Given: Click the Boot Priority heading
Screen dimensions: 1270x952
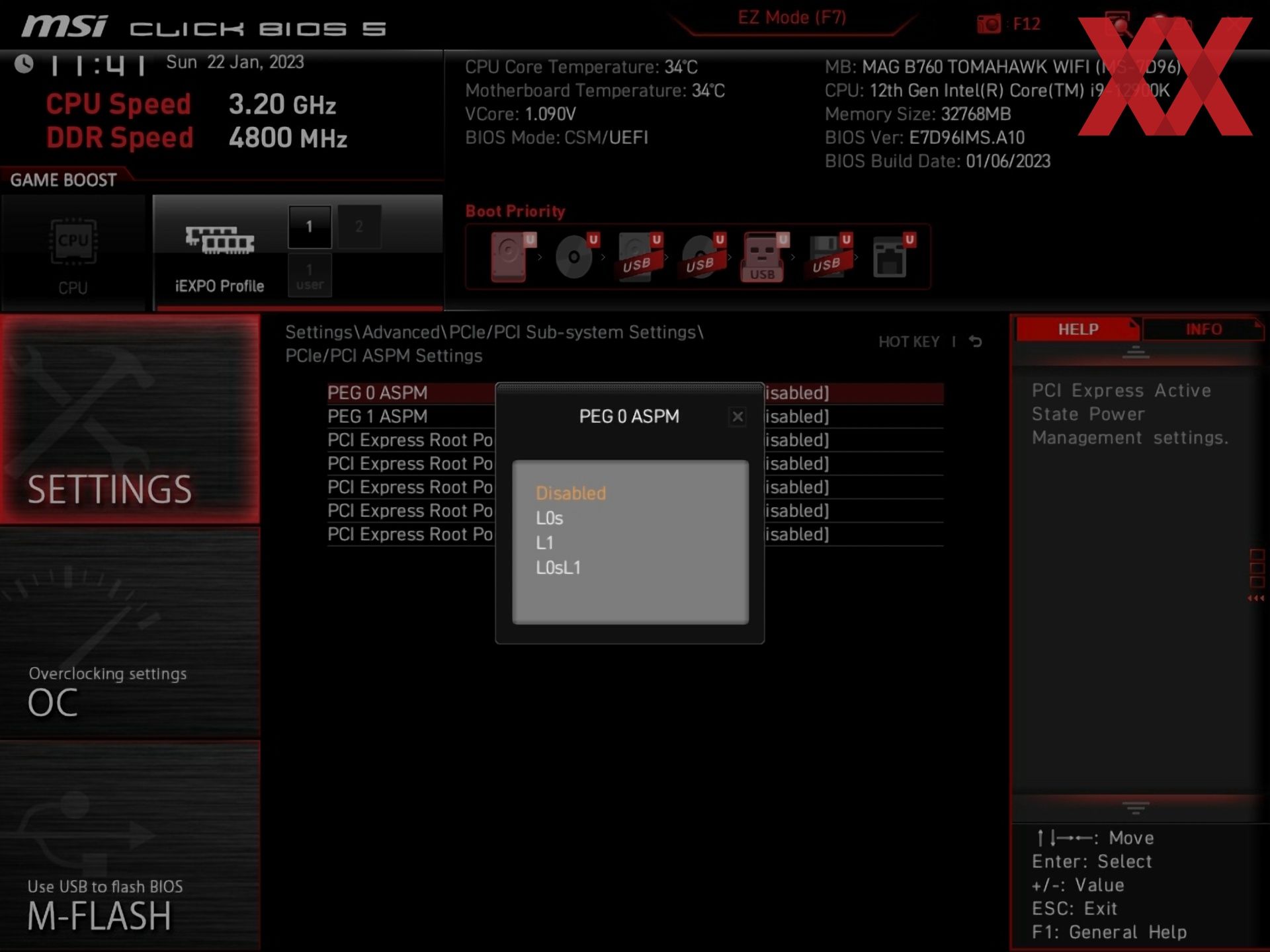Looking at the screenshot, I should coord(515,212).
